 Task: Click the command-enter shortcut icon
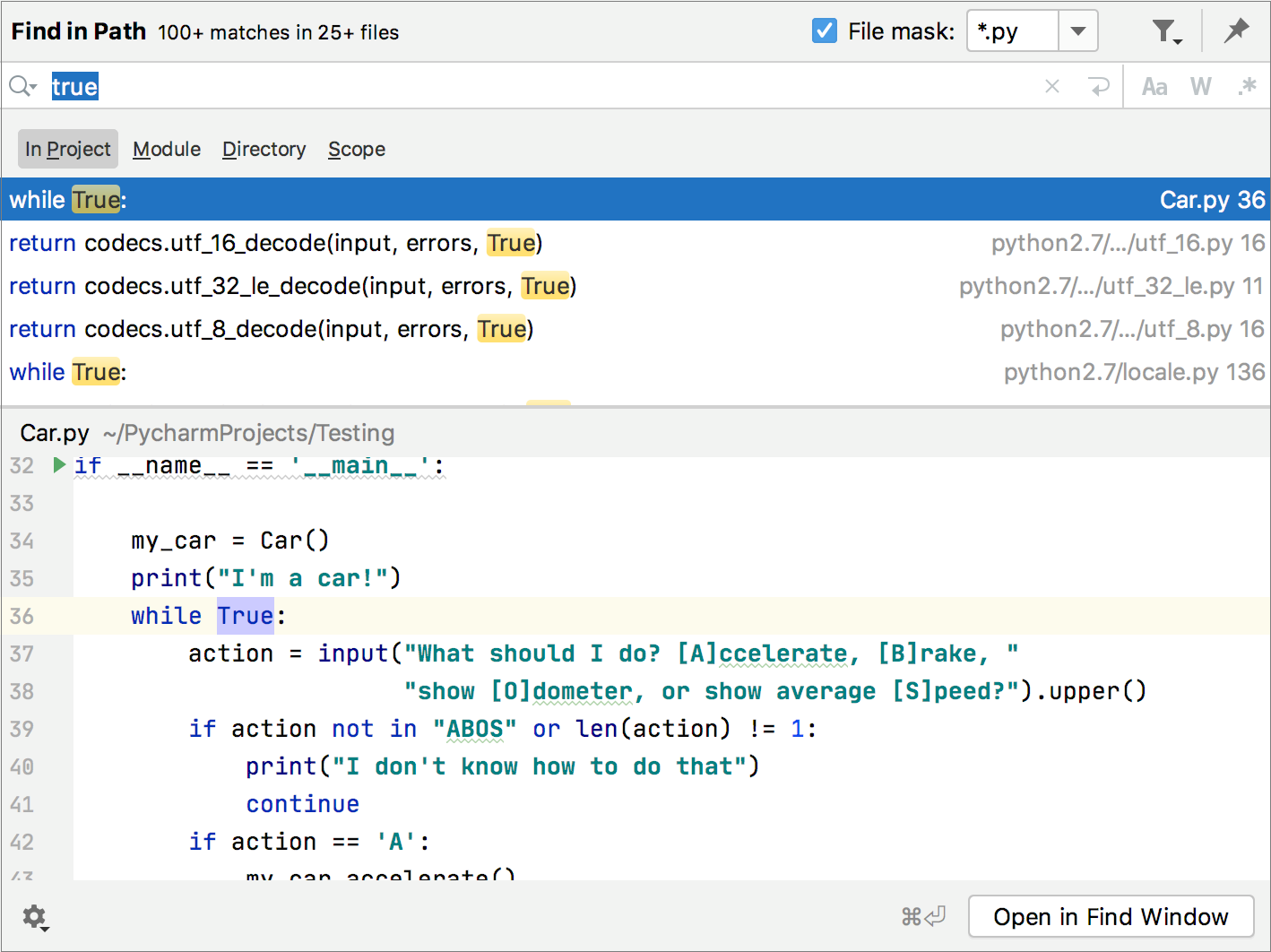pos(923,916)
